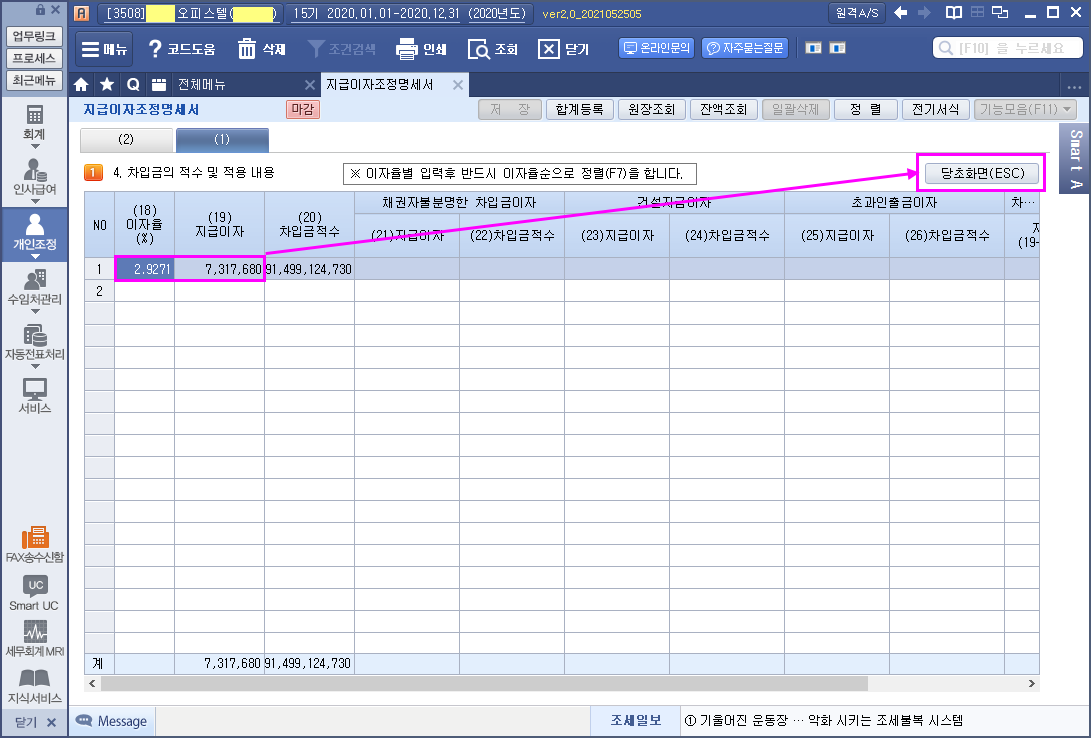1091x738 pixels.
Task: Click the horizontal scrollbar under the table
Action: coord(560,684)
